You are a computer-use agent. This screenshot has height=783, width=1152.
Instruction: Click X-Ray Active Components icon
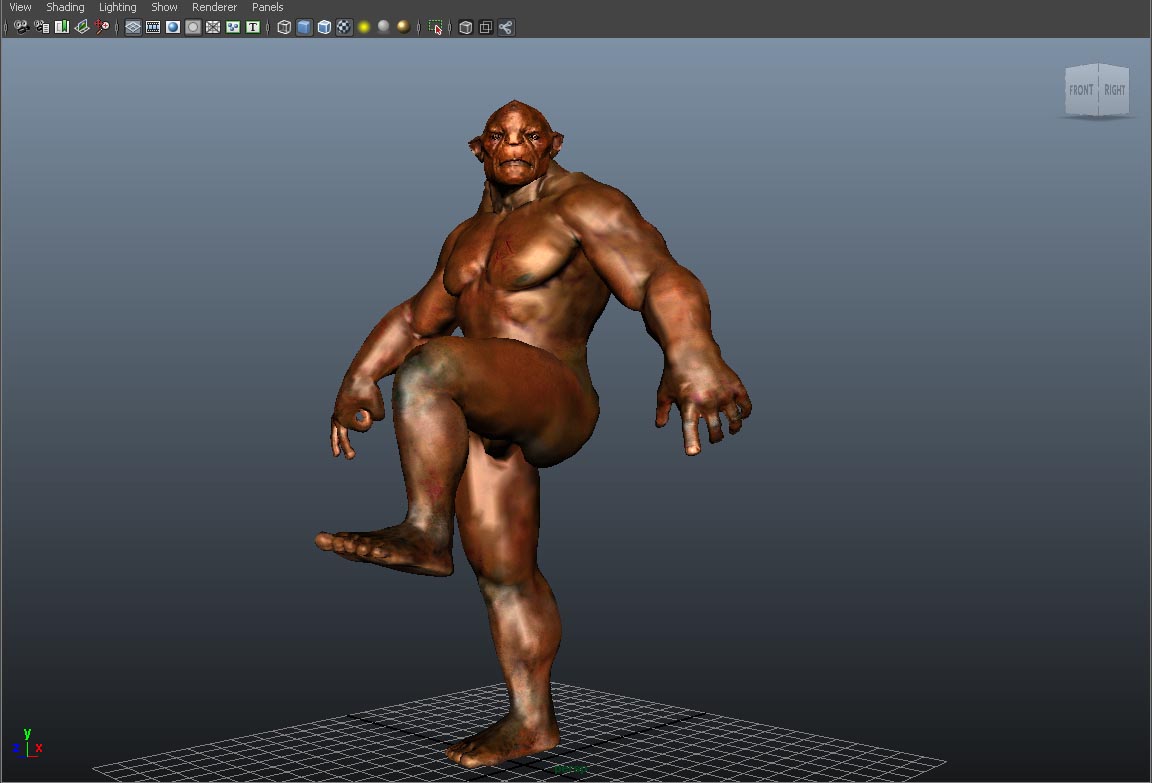click(x=486, y=27)
